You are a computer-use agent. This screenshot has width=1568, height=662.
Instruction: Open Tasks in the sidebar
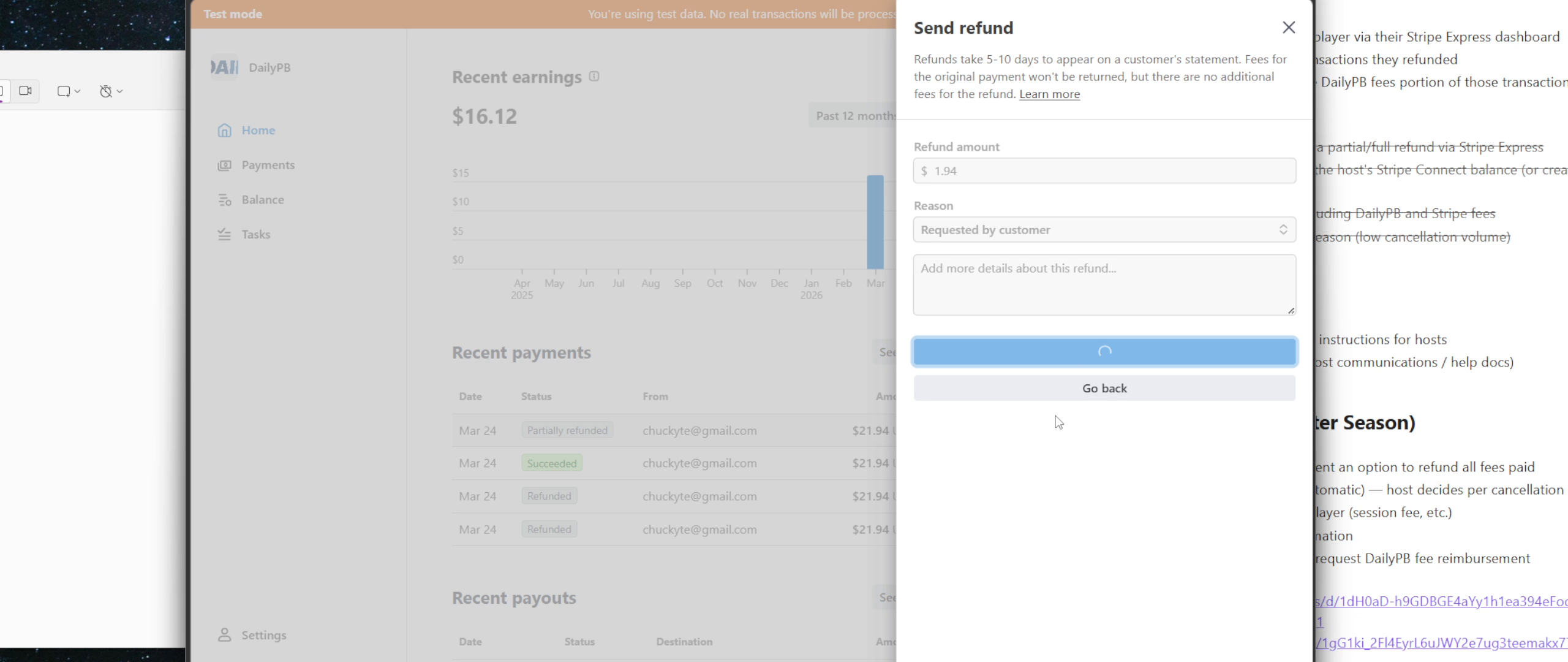255,234
